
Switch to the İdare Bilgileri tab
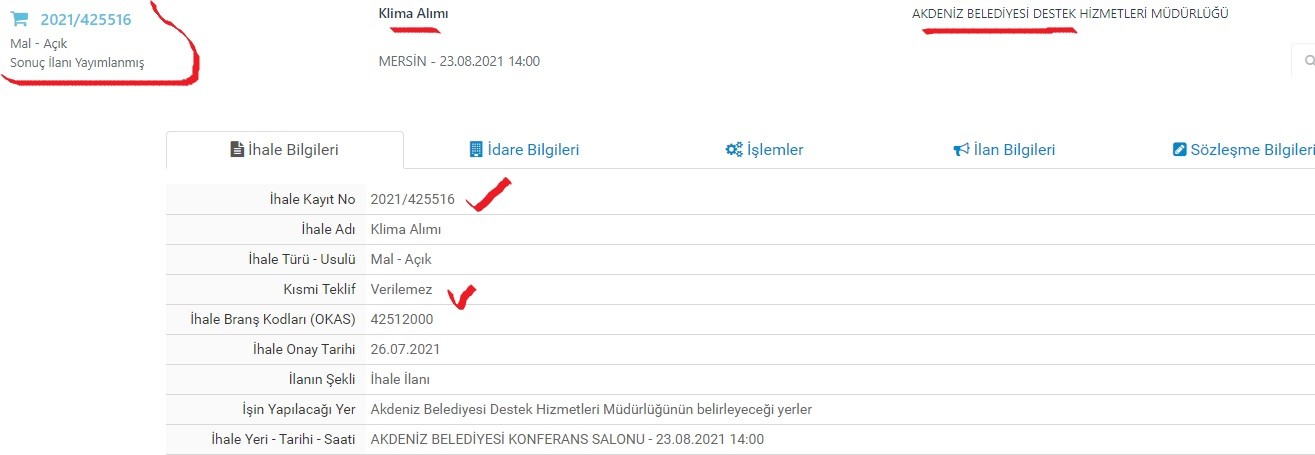(524, 150)
